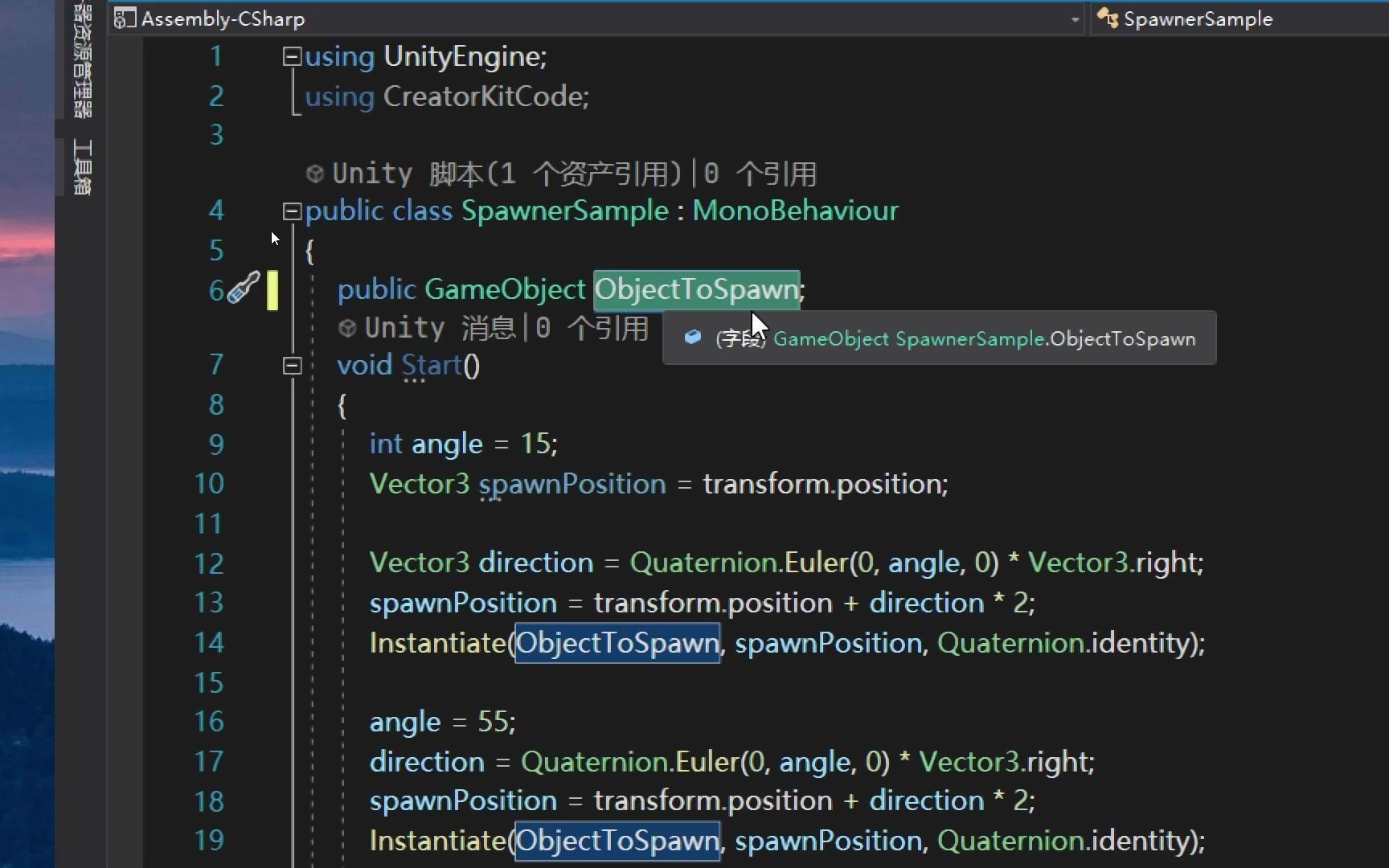Collapse the using directives region on line 1
The height and width of the screenshot is (868, 1389).
(x=292, y=55)
